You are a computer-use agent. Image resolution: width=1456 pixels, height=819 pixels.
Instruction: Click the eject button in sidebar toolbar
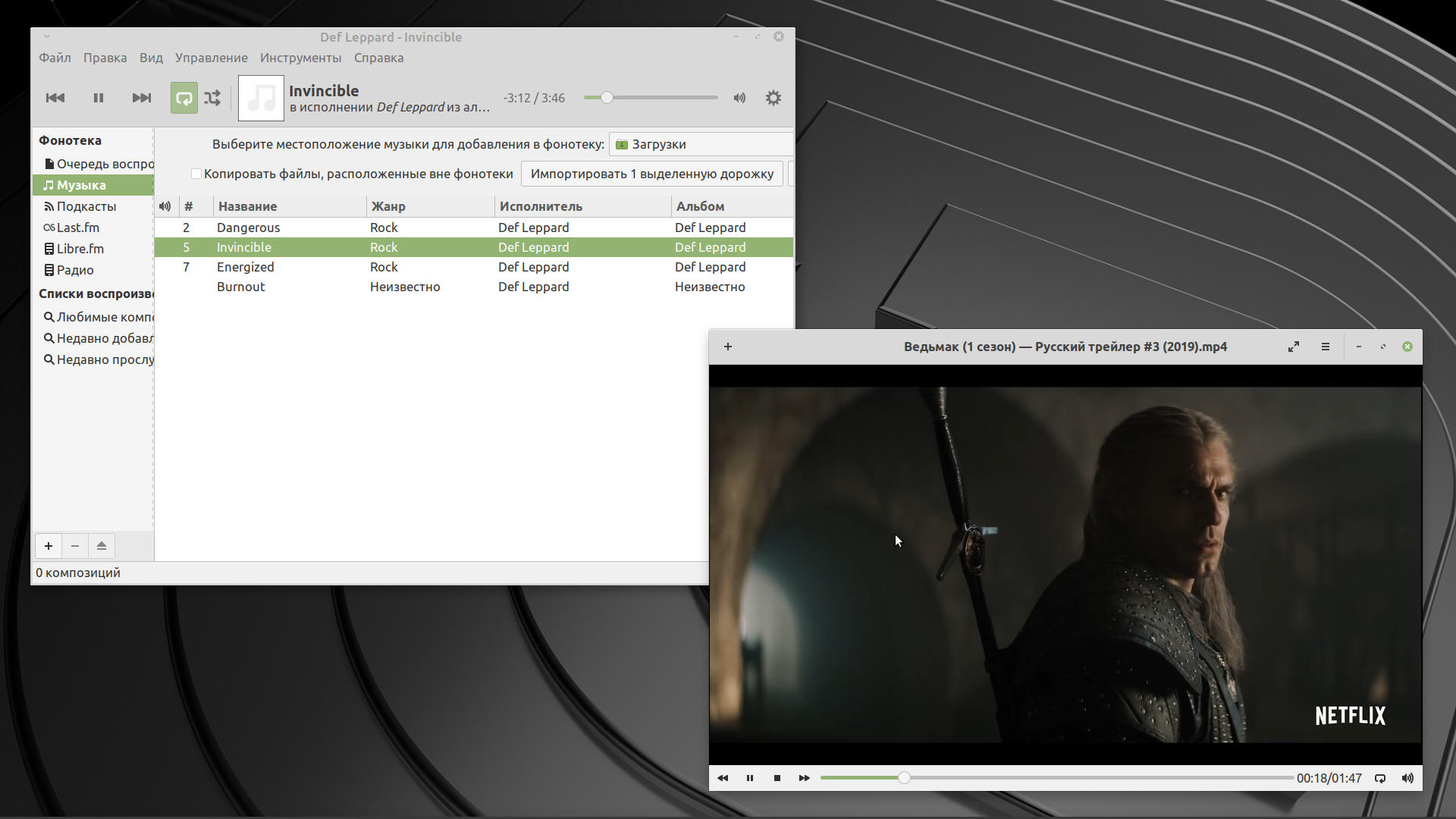102,546
